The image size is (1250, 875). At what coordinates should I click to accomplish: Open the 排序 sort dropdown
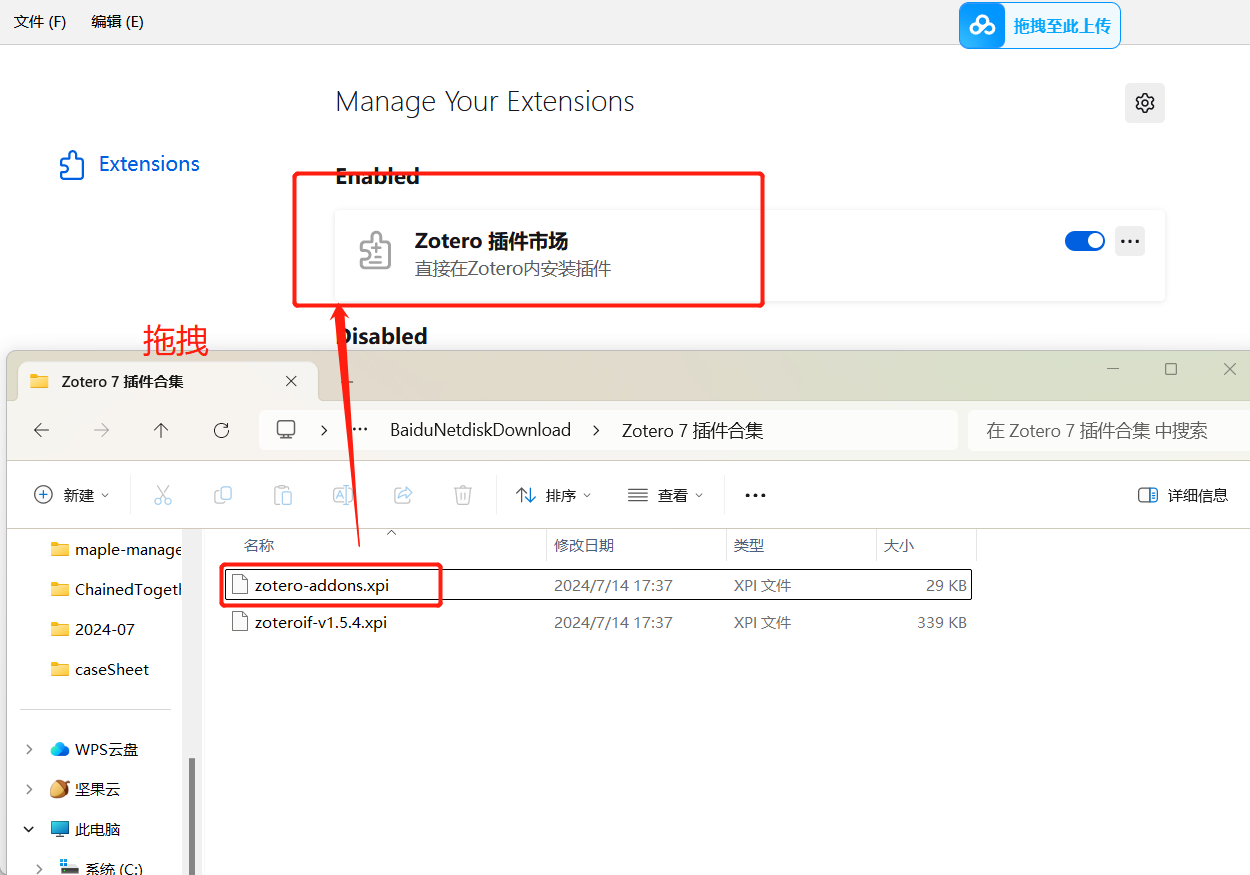(x=554, y=495)
